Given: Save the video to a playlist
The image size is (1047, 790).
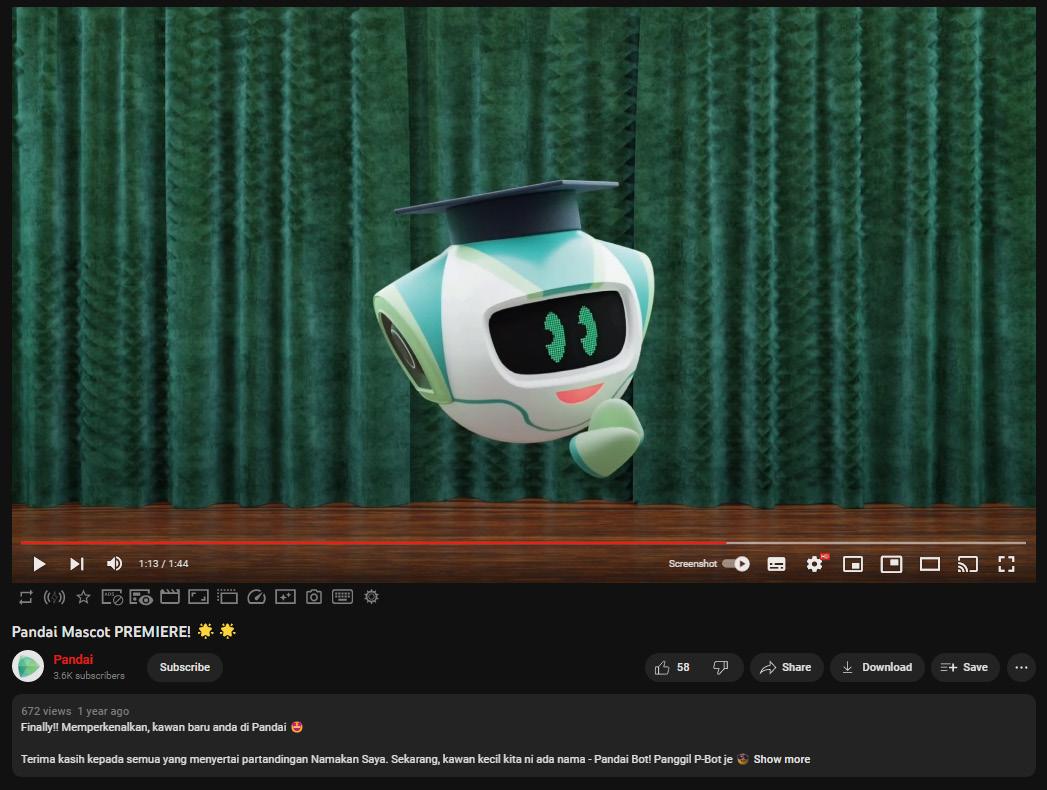Looking at the screenshot, I should point(965,667).
